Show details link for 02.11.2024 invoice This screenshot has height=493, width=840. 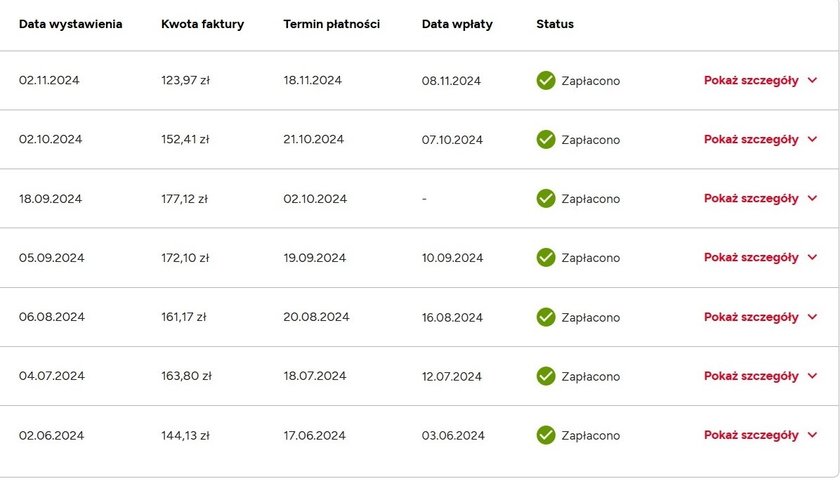[751, 80]
